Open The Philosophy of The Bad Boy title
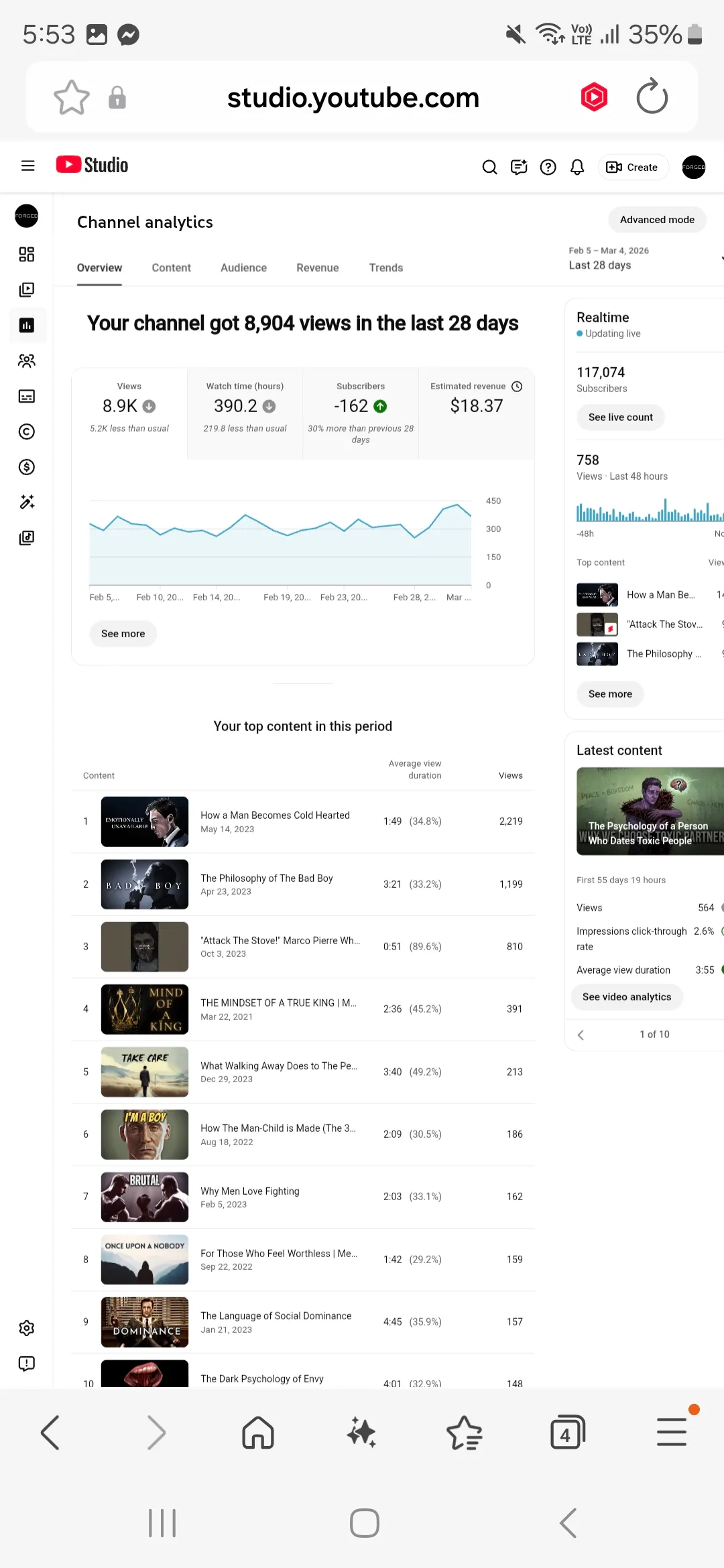Image resolution: width=724 pixels, height=1568 pixels. pos(267,878)
